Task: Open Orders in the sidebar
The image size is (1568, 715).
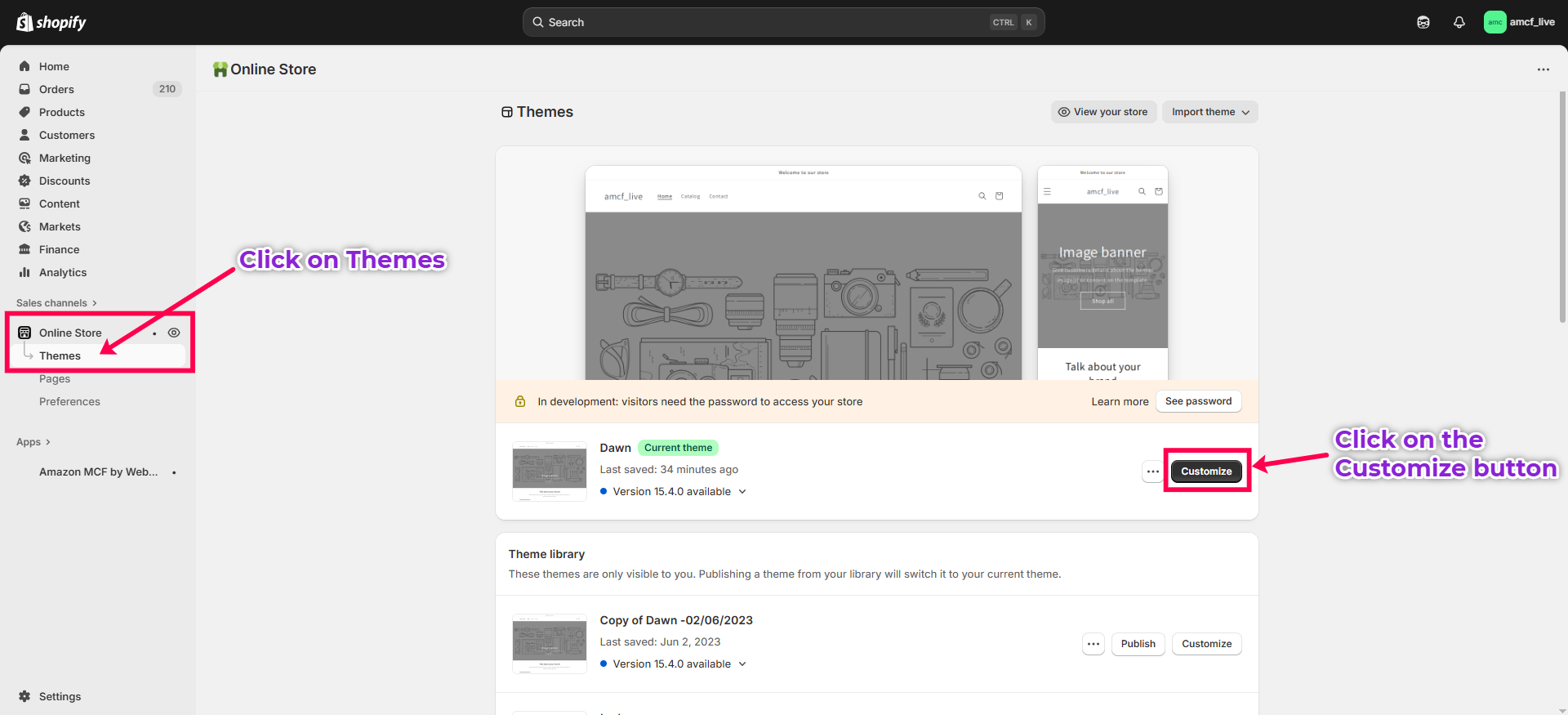Action: click(56, 89)
